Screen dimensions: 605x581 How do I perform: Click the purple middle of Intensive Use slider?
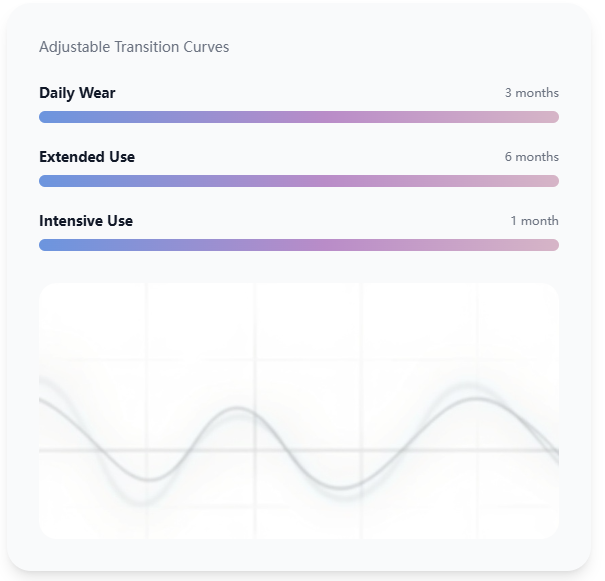tap(299, 245)
